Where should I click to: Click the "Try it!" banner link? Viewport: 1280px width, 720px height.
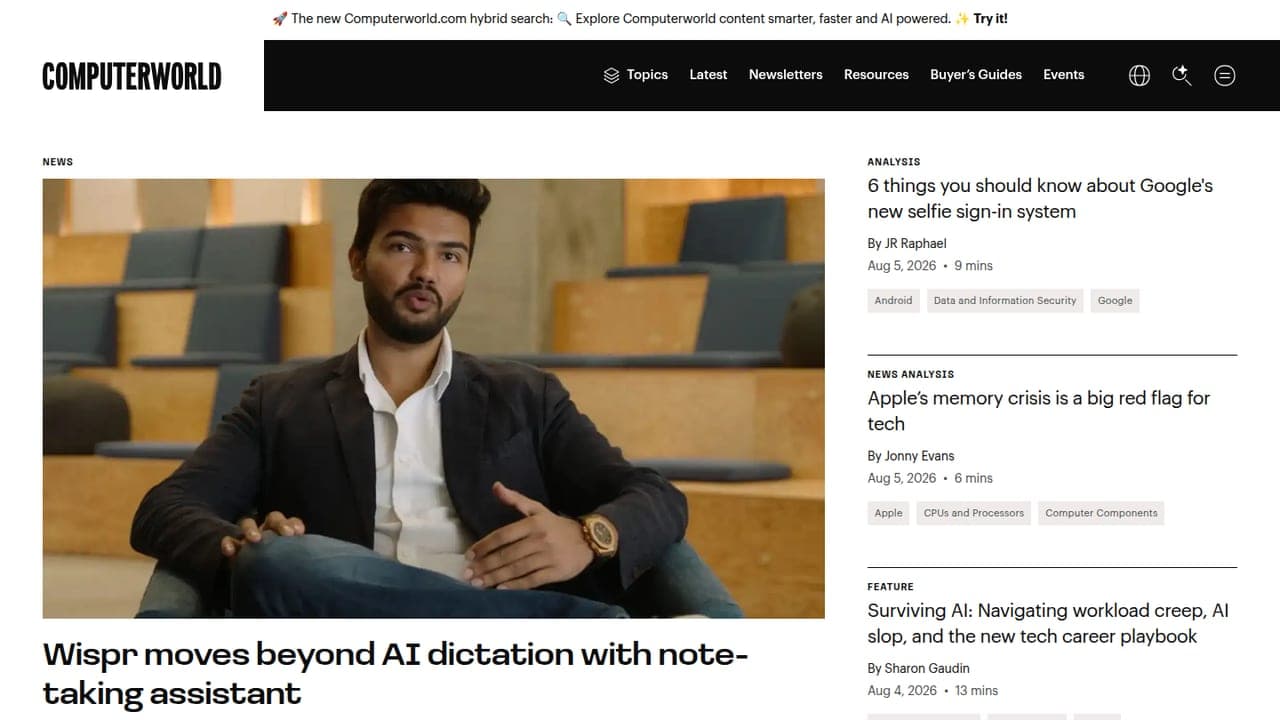[990, 19]
